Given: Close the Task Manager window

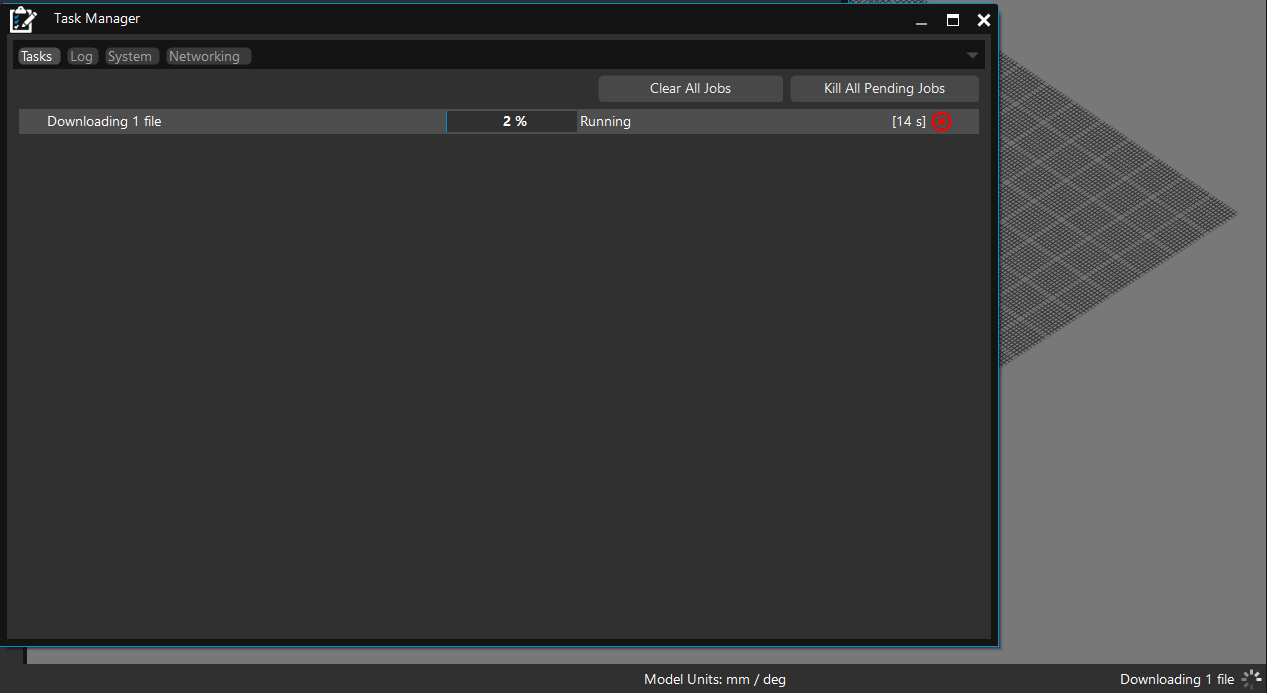Looking at the screenshot, I should click(984, 20).
